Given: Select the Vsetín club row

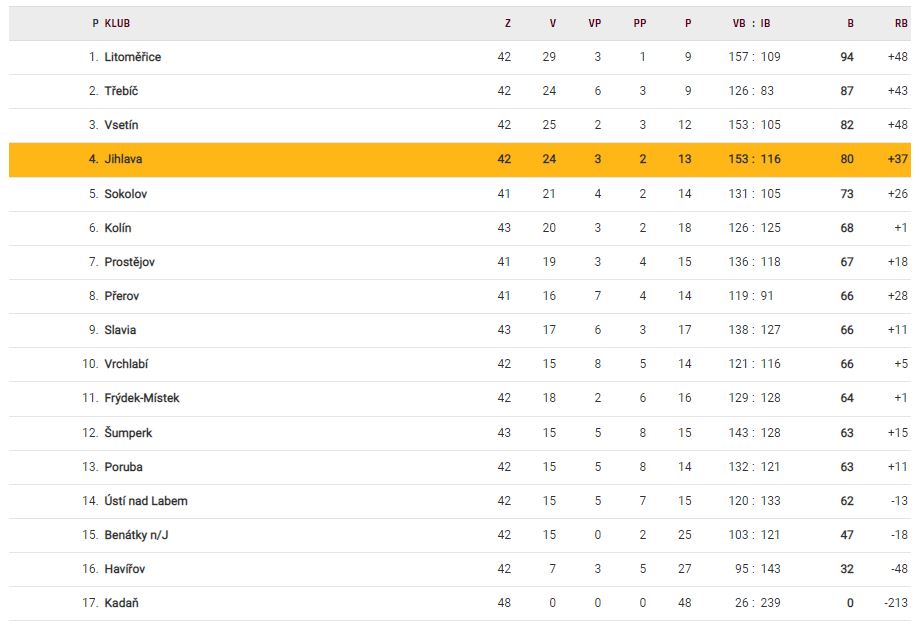Looking at the screenshot, I should (123, 125).
